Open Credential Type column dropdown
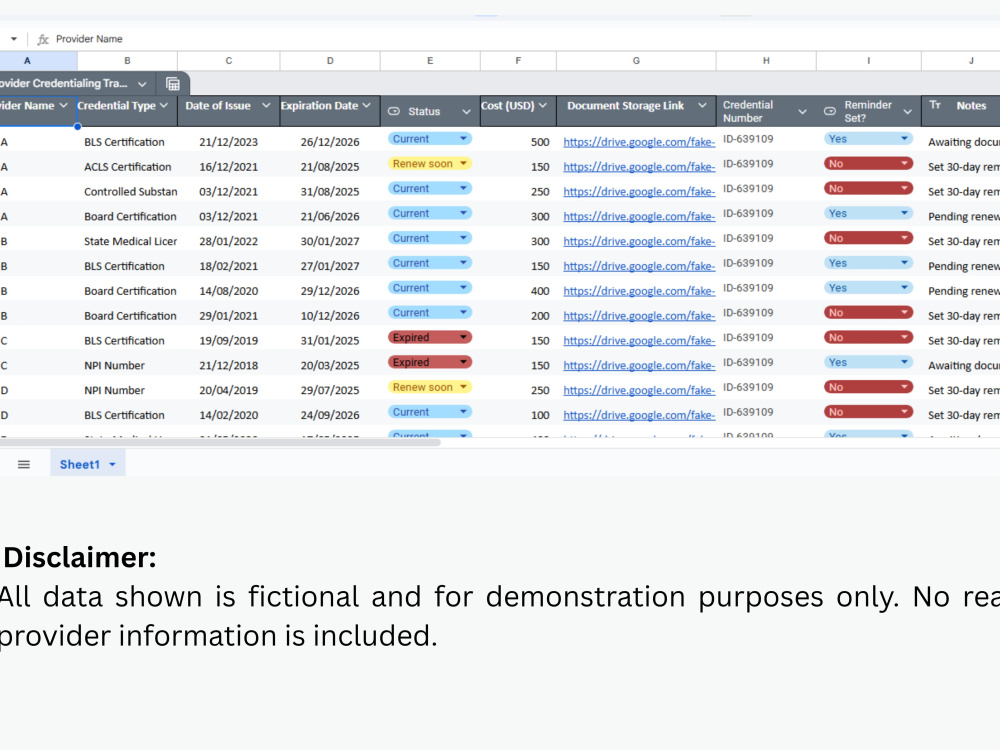This screenshot has height=750, width=1000. point(164,105)
